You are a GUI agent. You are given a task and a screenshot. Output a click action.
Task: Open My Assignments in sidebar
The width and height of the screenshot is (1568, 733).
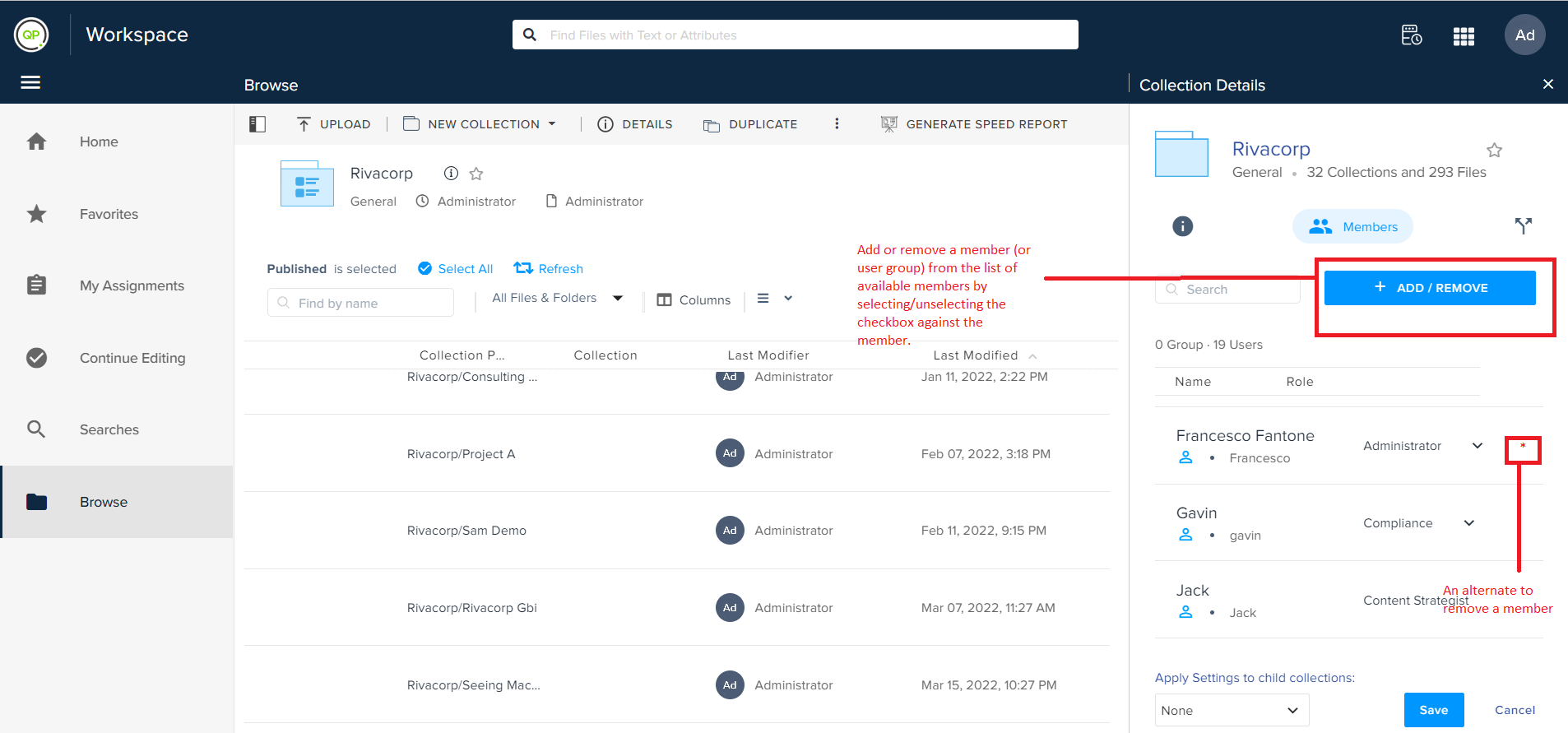pos(116,285)
